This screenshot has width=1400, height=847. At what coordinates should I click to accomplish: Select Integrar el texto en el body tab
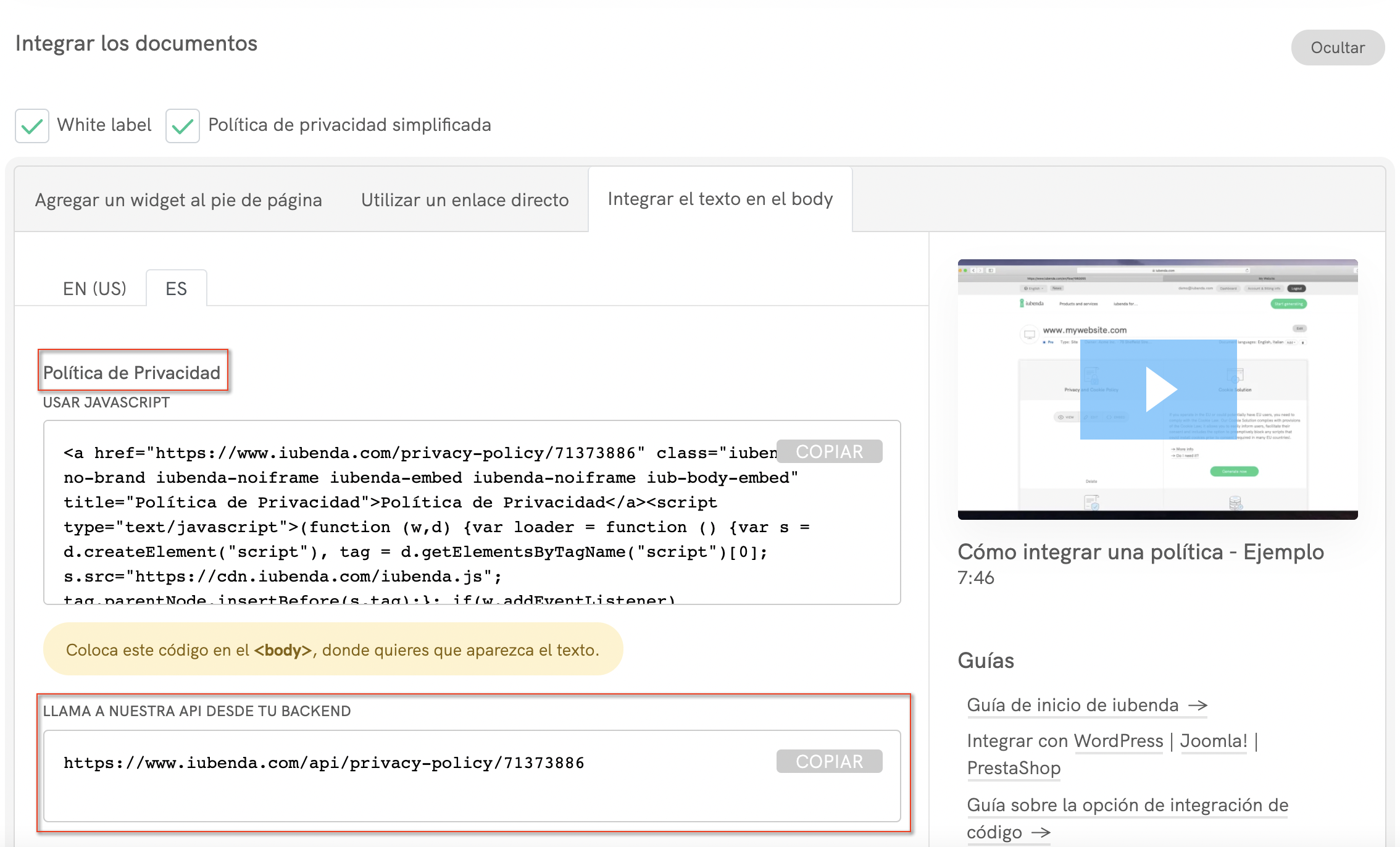click(x=720, y=199)
